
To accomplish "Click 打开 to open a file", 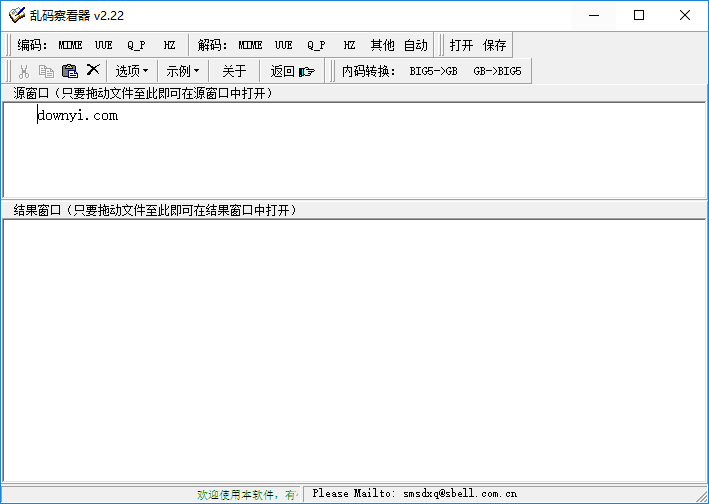I will [461, 45].
